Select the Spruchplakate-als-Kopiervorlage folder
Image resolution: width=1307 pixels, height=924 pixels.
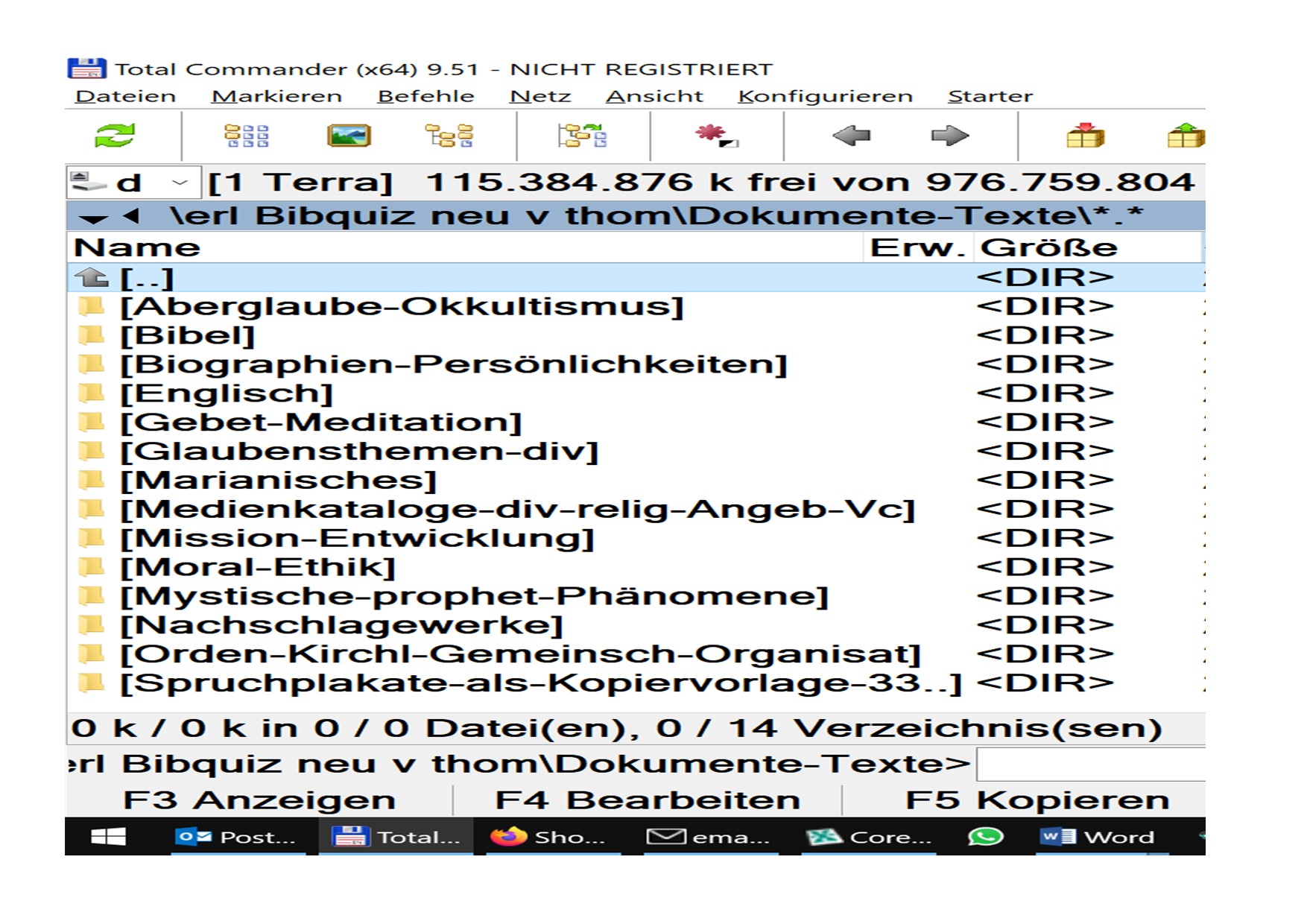(x=636, y=684)
